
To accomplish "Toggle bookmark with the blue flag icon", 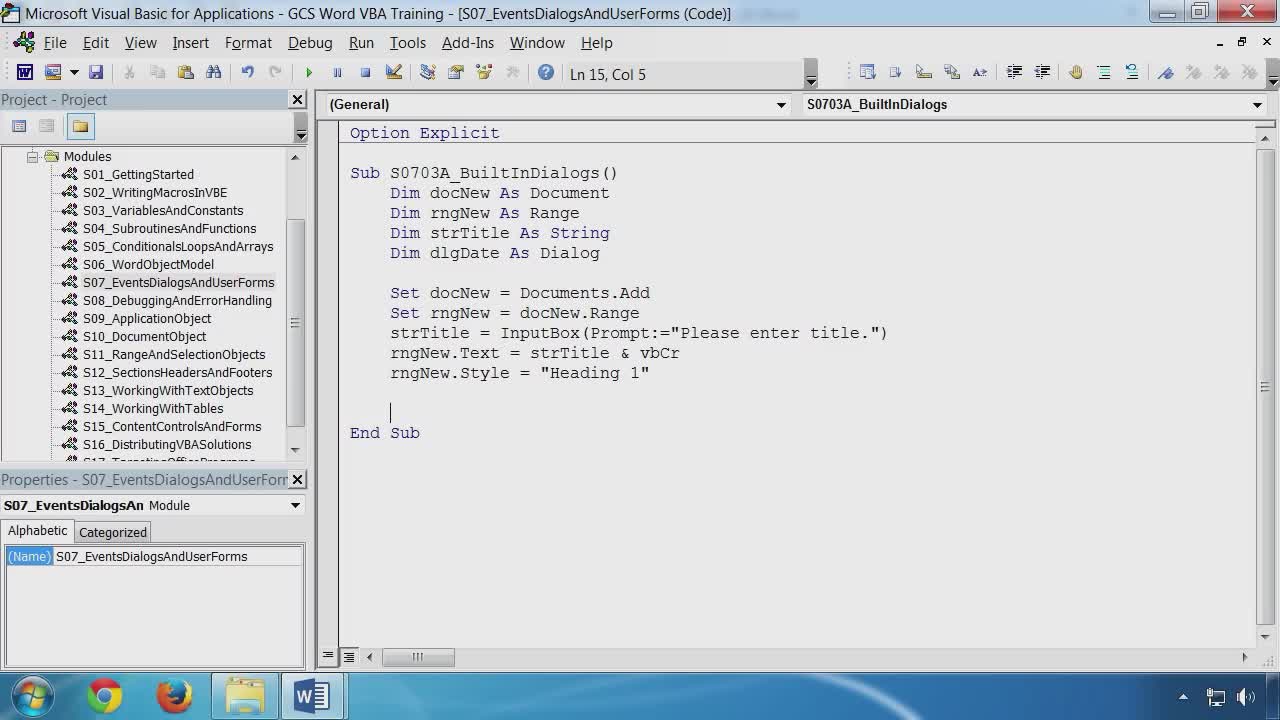I will (x=1166, y=72).
